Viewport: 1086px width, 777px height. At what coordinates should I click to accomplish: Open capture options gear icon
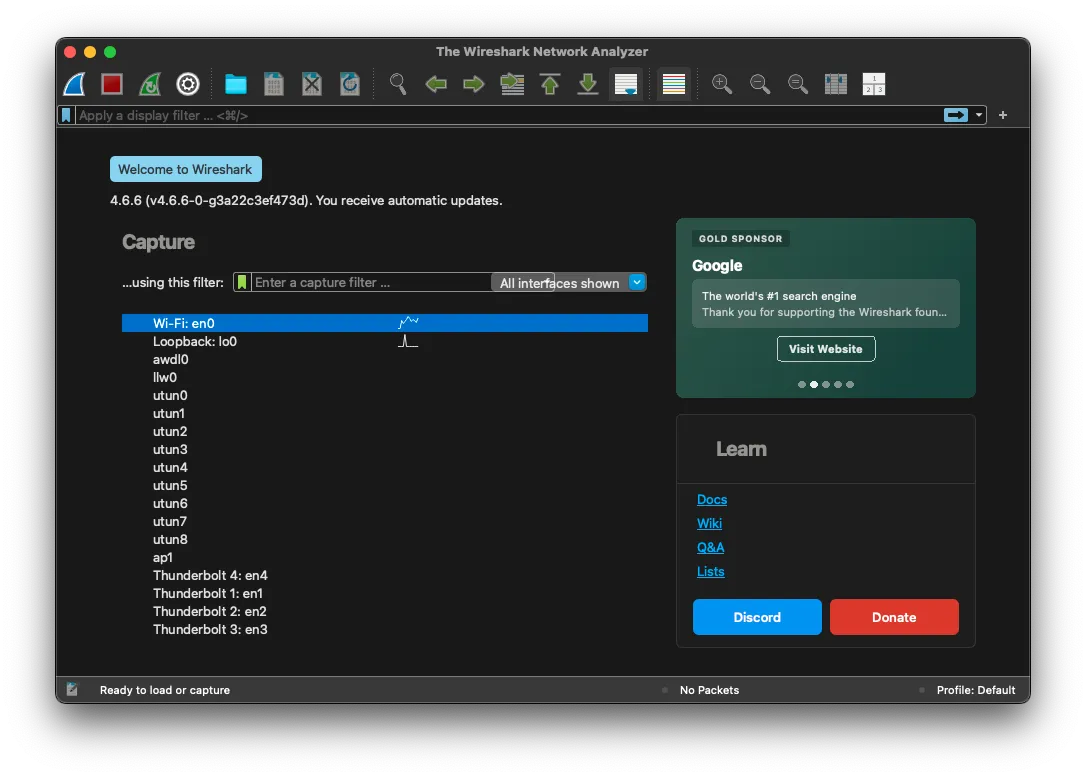pos(188,84)
